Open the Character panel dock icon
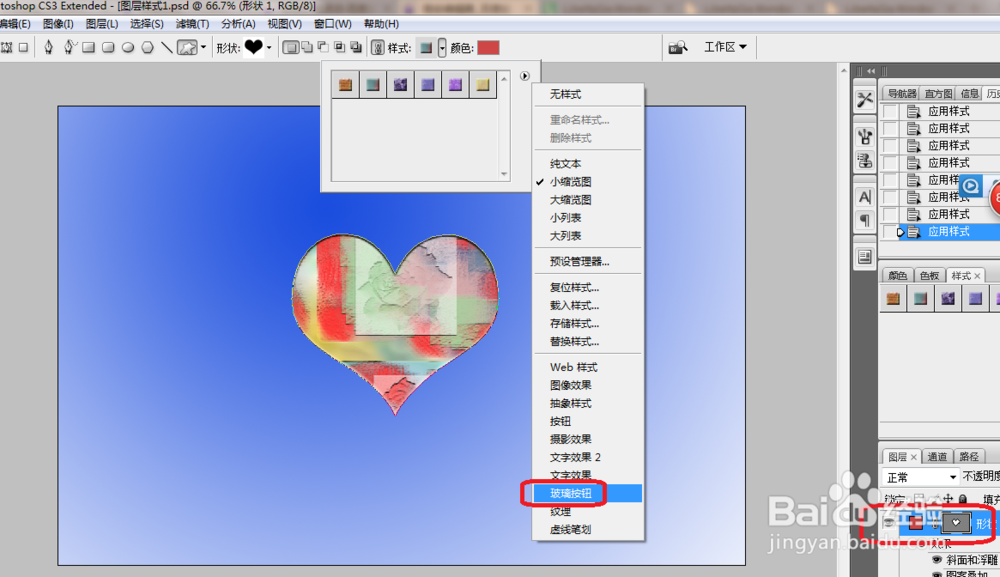 [x=865, y=197]
